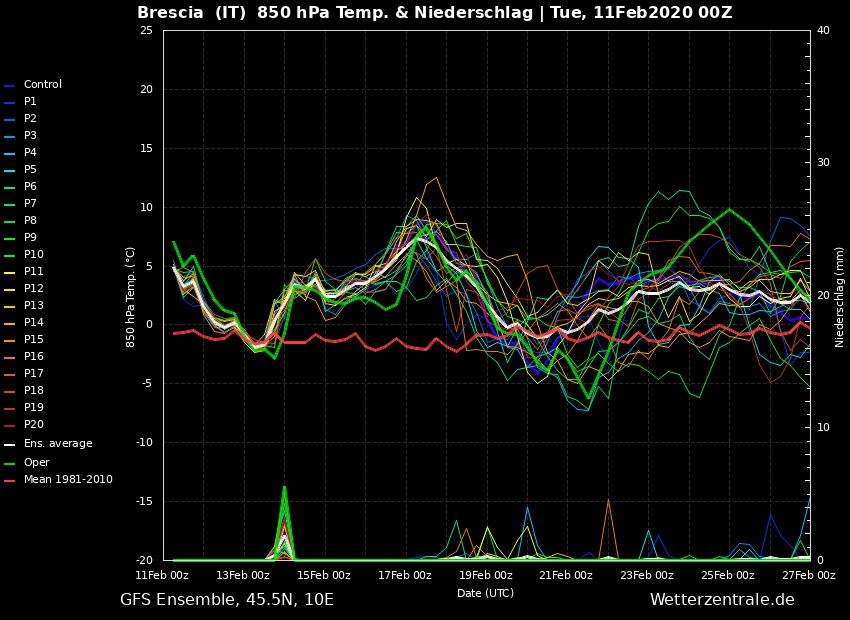Screen dimensions: 850x620
Task: Click the 15Feb 00z x-axis label
Action: (x=324, y=575)
